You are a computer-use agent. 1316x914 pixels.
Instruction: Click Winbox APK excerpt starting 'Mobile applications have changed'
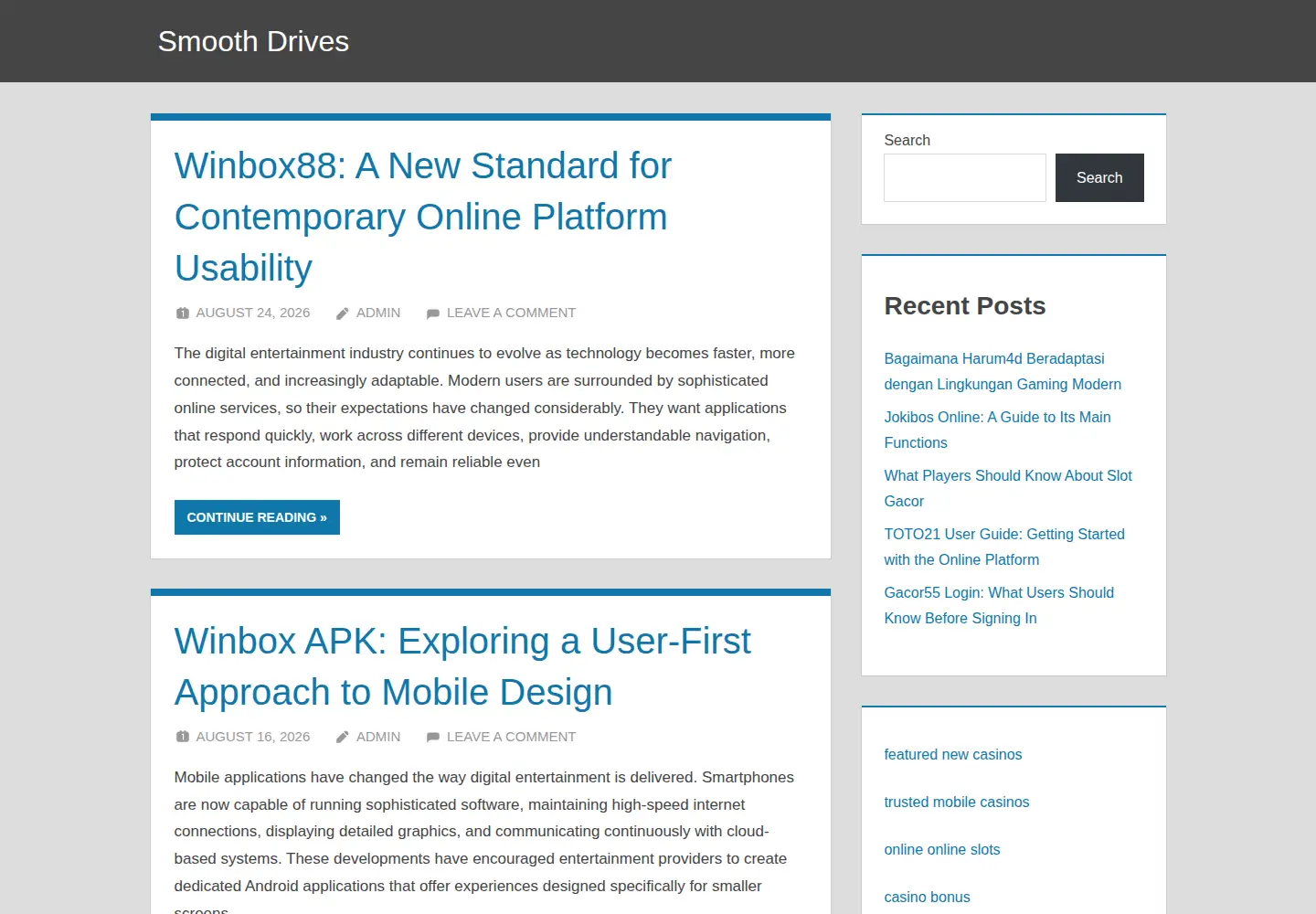click(x=484, y=841)
